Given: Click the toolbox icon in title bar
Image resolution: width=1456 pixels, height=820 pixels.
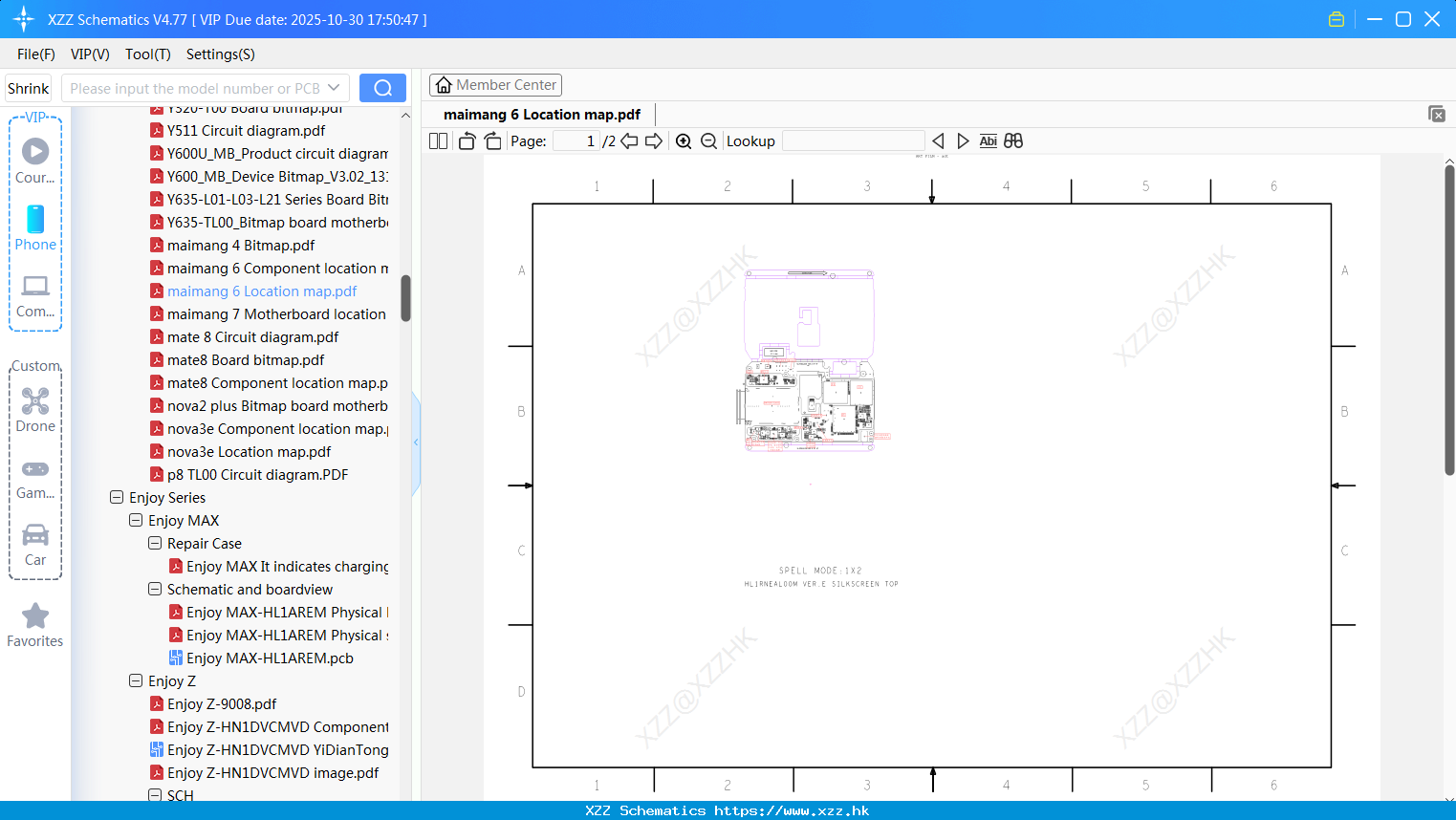Looking at the screenshot, I should (x=1336, y=19).
